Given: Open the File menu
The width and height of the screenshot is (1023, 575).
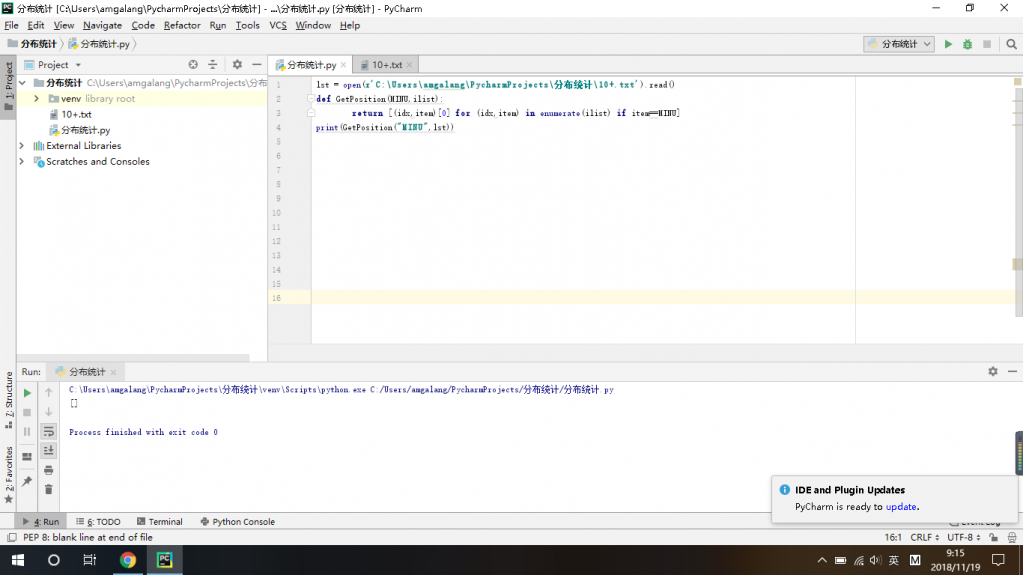Looking at the screenshot, I should coord(11,25).
